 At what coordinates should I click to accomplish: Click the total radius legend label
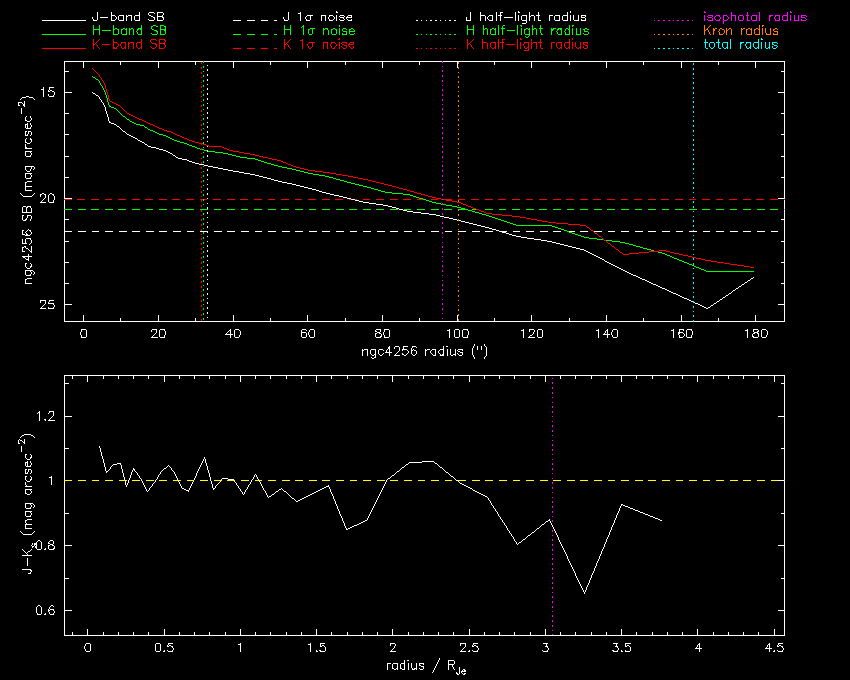735,45
